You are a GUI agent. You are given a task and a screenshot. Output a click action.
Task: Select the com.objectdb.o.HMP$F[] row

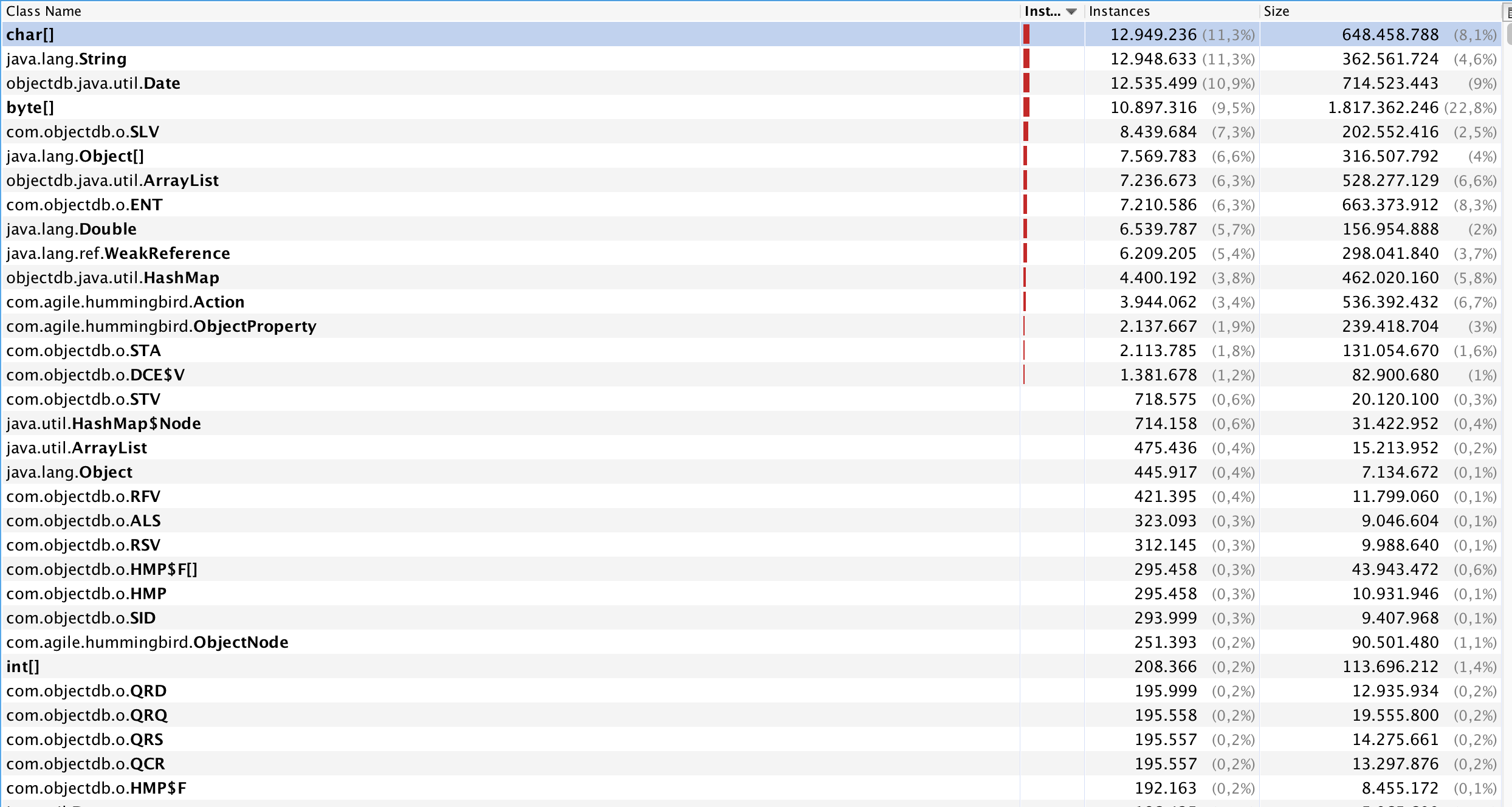click(x=751, y=569)
